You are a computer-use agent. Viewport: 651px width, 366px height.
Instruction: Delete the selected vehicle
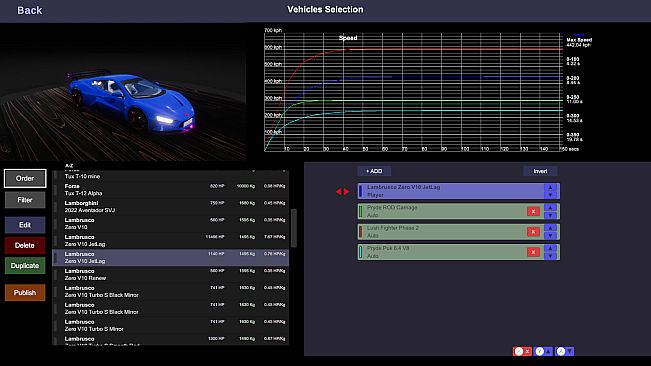(x=25, y=245)
